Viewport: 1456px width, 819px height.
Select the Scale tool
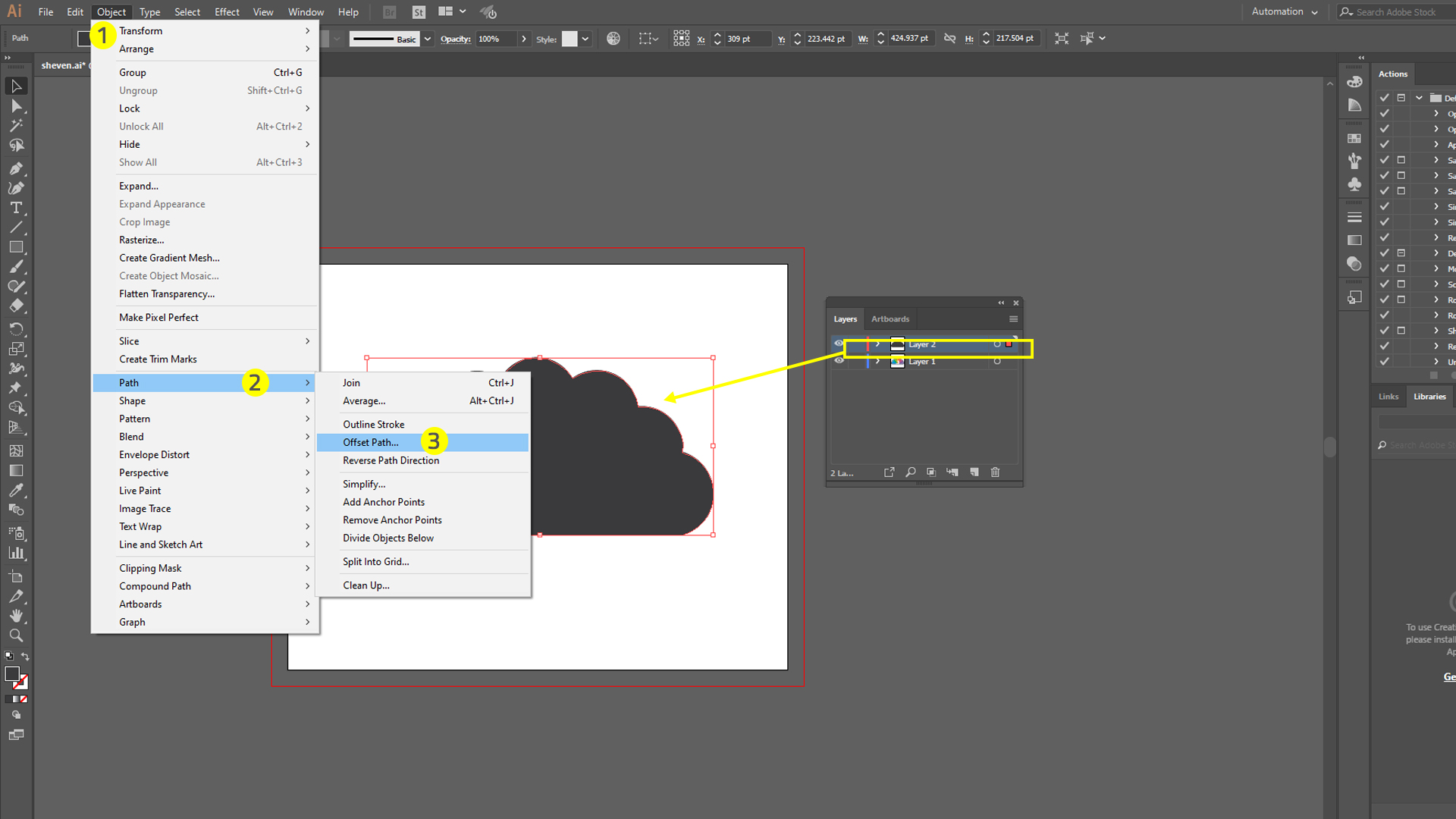click(16, 349)
